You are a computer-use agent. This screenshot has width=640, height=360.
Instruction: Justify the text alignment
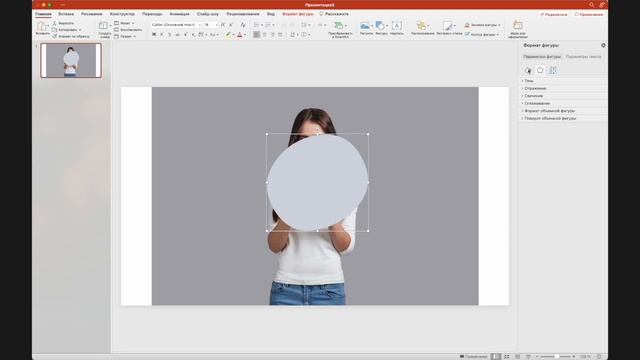[280, 35]
